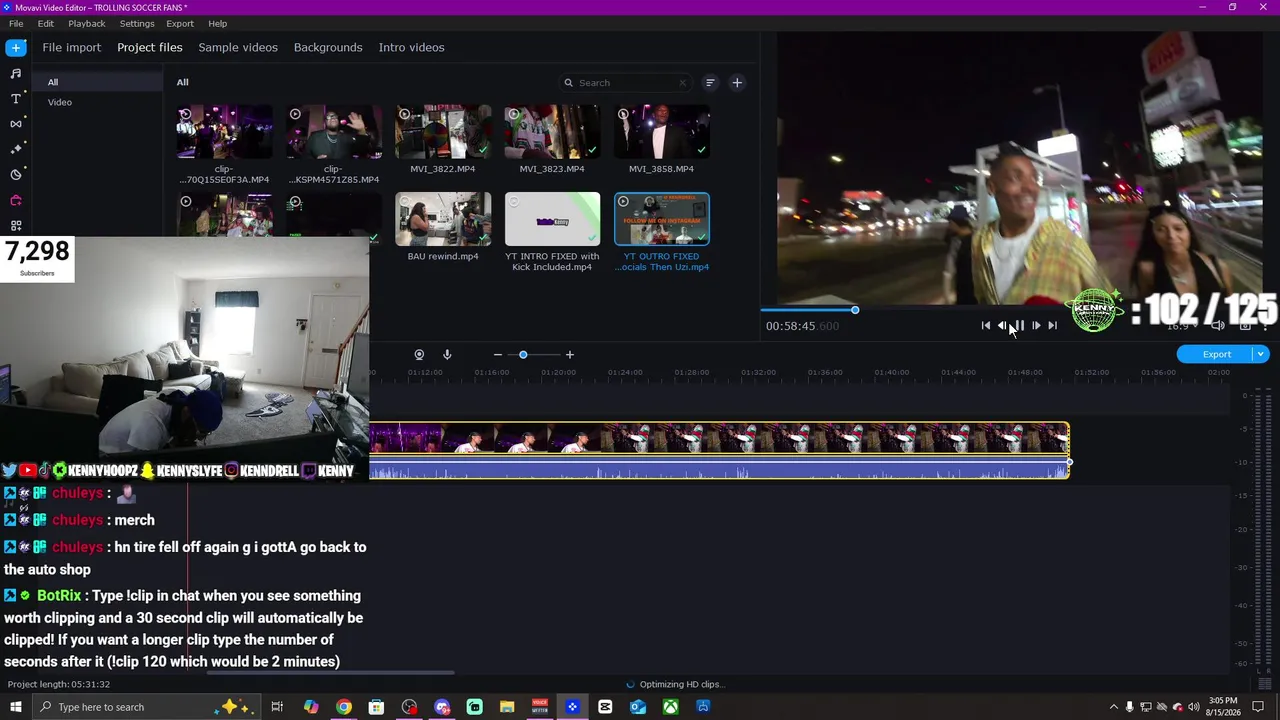Step forward one frame in preview
The image size is (1280, 720).
point(1036,326)
